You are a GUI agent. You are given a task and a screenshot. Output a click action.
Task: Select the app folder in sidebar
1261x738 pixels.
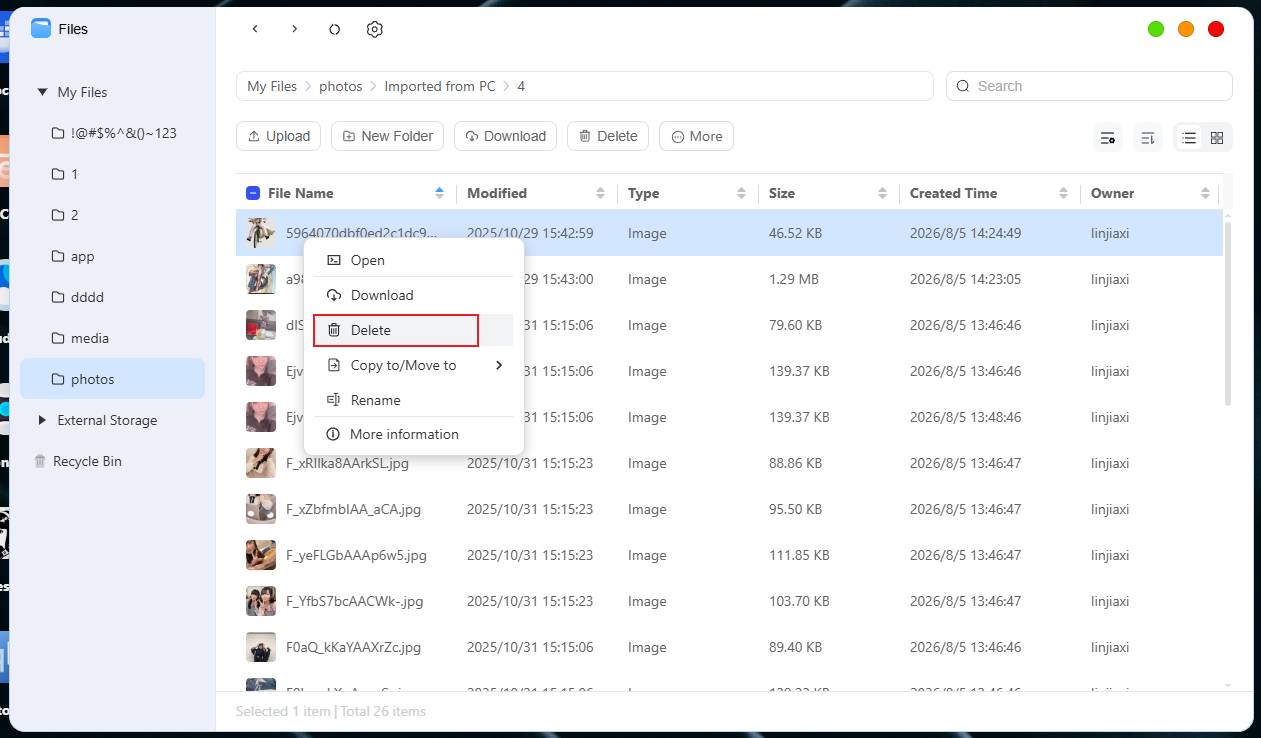tap(112, 256)
